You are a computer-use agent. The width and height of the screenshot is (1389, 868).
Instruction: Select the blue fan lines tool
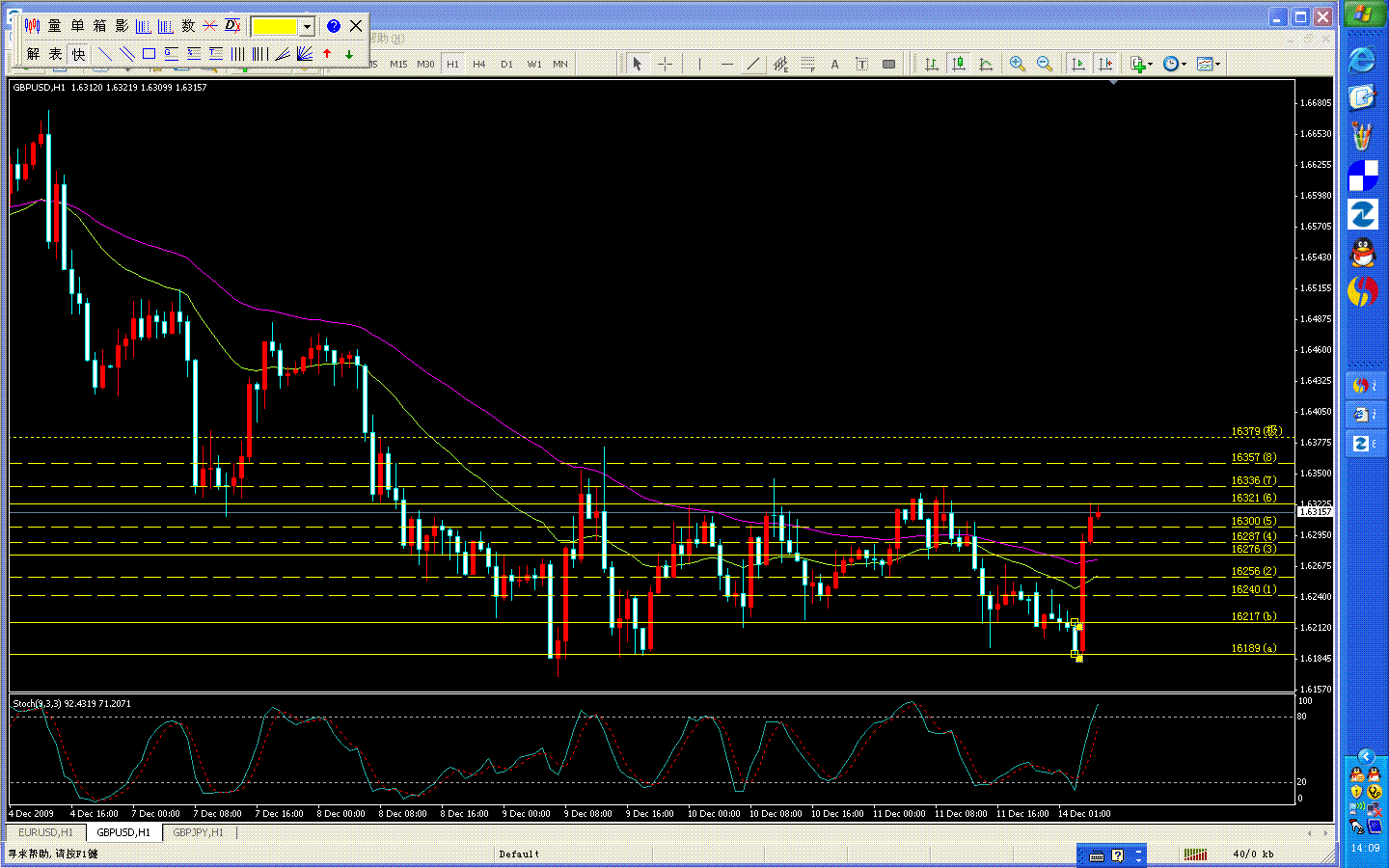pyautogui.click(x=305, y=54)
